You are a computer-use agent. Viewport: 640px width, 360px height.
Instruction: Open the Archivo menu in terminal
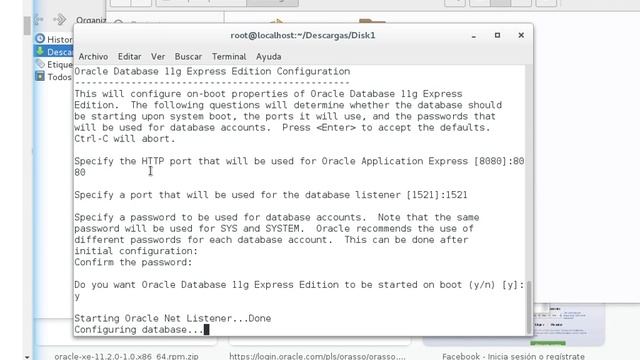[x=93, y=57]
